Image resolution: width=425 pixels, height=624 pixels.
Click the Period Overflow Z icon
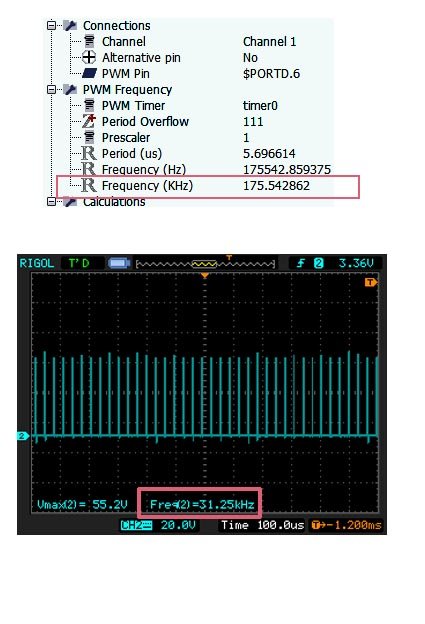tap(89, 121)
